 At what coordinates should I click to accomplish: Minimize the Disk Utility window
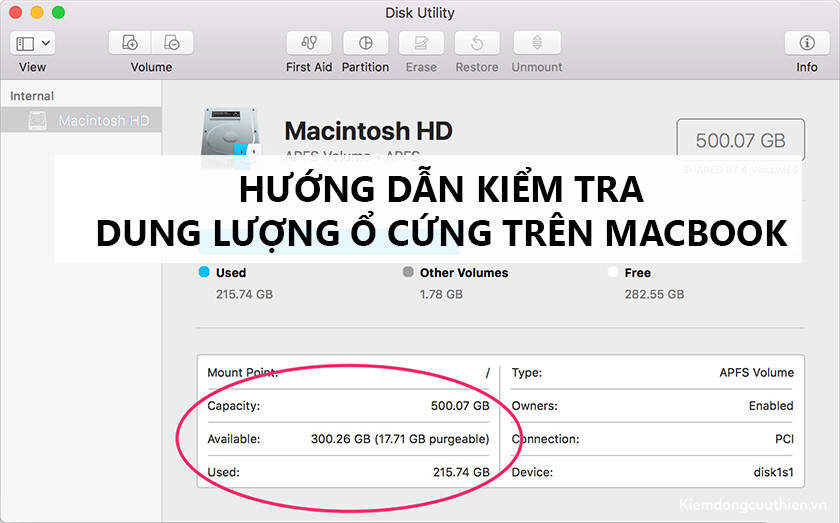(x=37, y=12)
